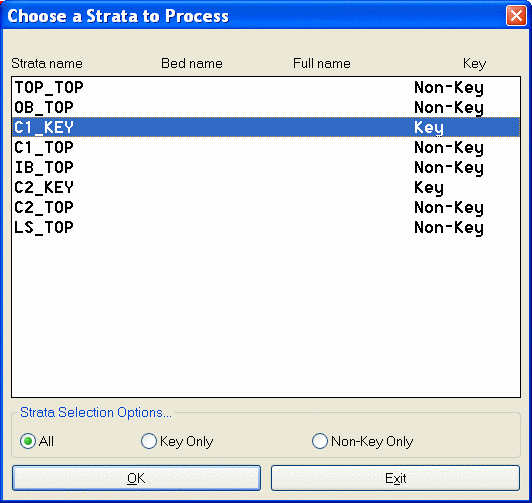Select the IB_TOP strata row
This screenshot has height=503, width=532.
click(266, 168)
